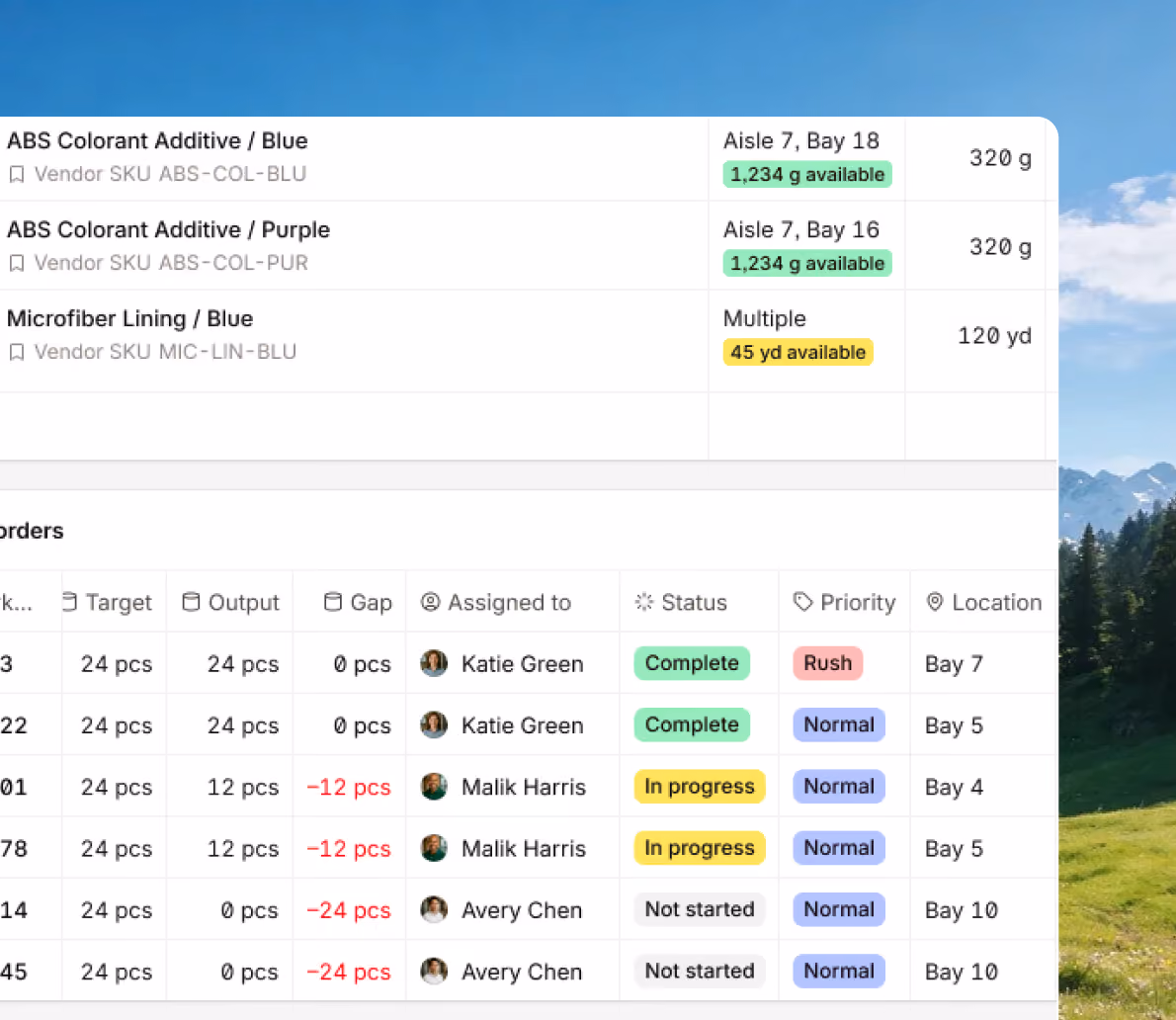Click the bookmark icon beside Vendor SKU ABS-COL-PUR

[x=17, y=263]
